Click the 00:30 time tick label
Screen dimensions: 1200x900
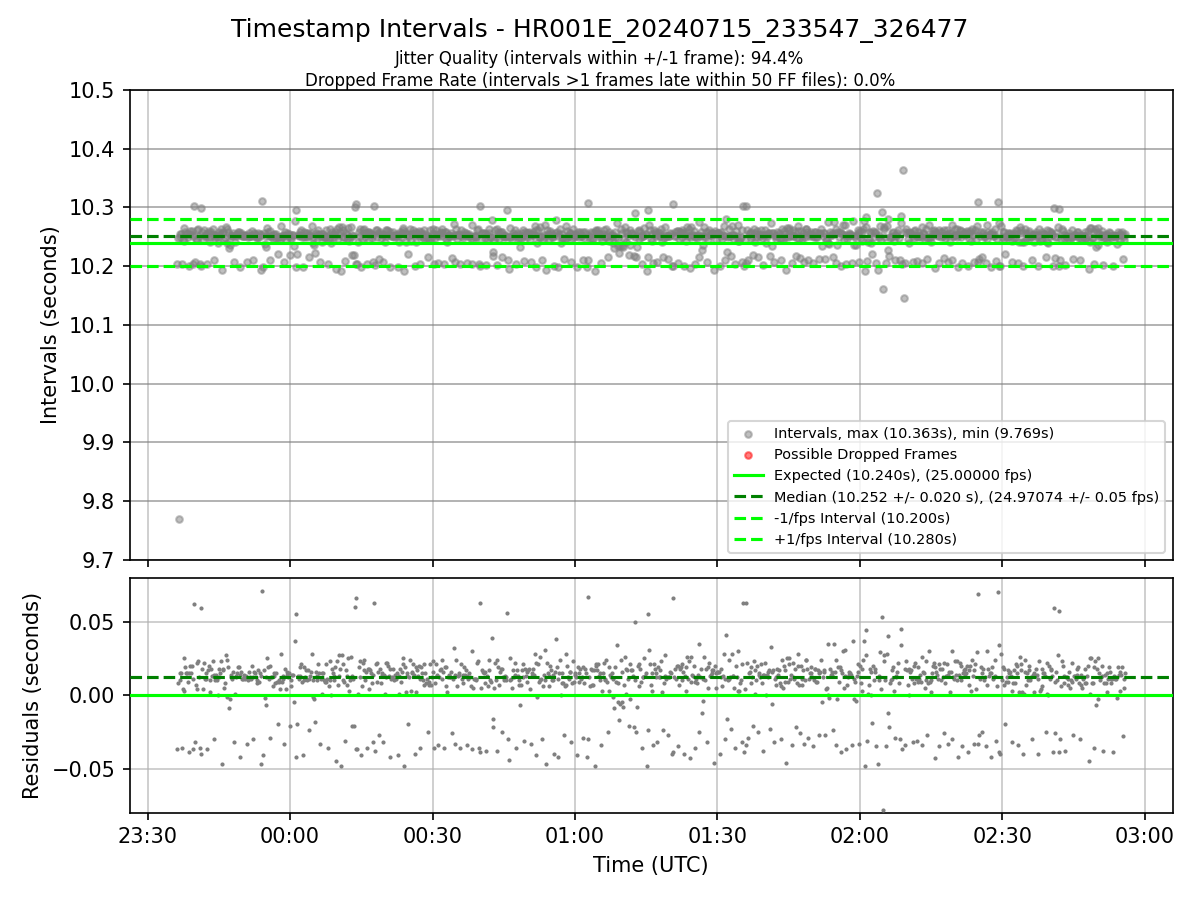coord(432,834)
